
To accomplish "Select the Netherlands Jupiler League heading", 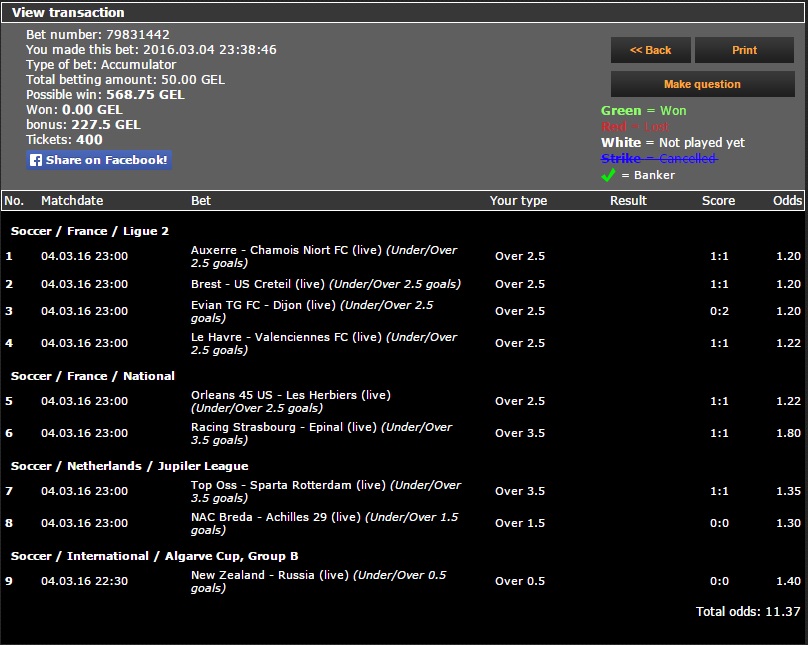I will click(129, 466).
